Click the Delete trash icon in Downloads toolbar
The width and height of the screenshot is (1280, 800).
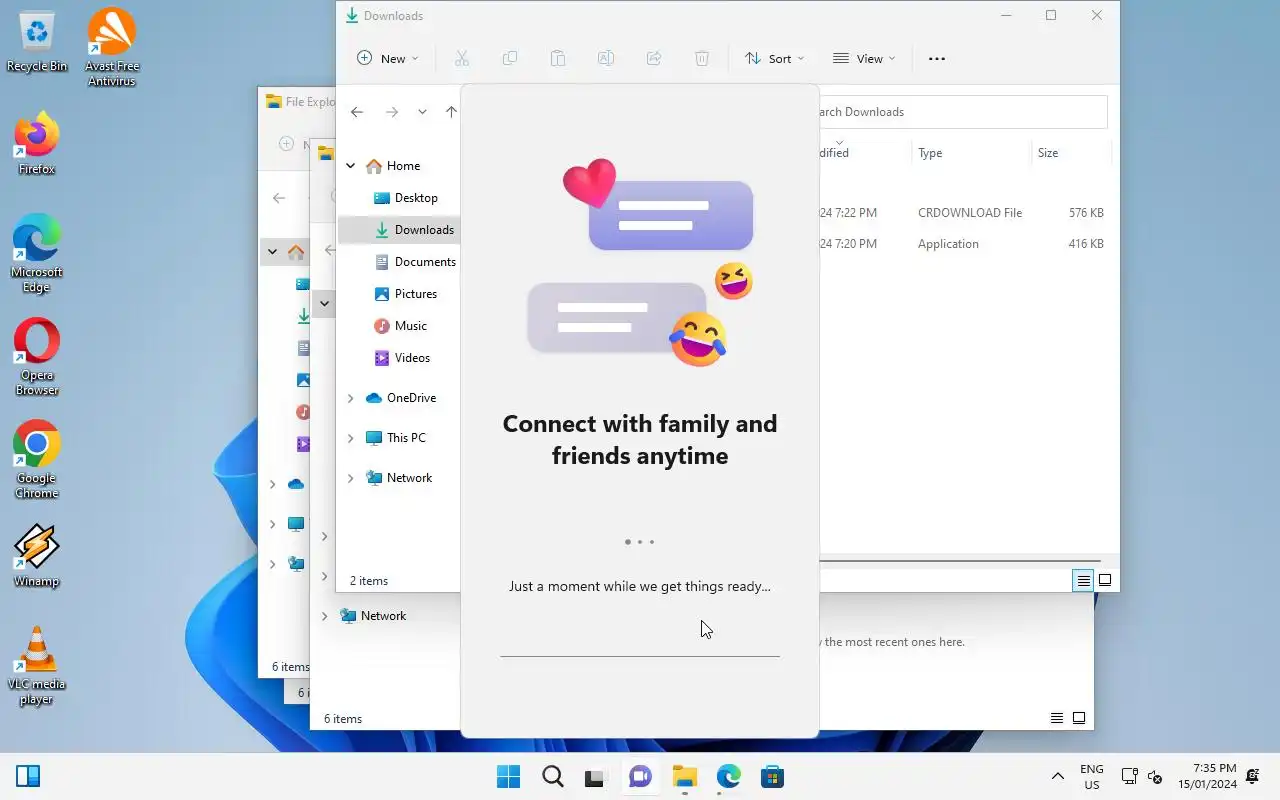702,58
